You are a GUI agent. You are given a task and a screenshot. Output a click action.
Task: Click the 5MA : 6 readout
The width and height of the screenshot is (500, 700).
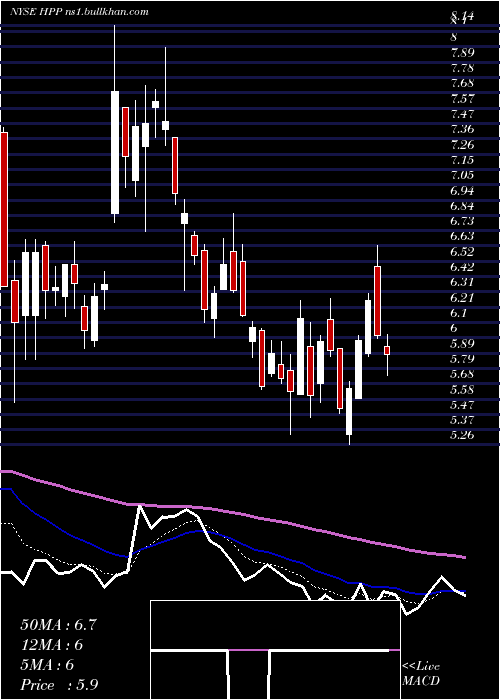tap(47, 665)
